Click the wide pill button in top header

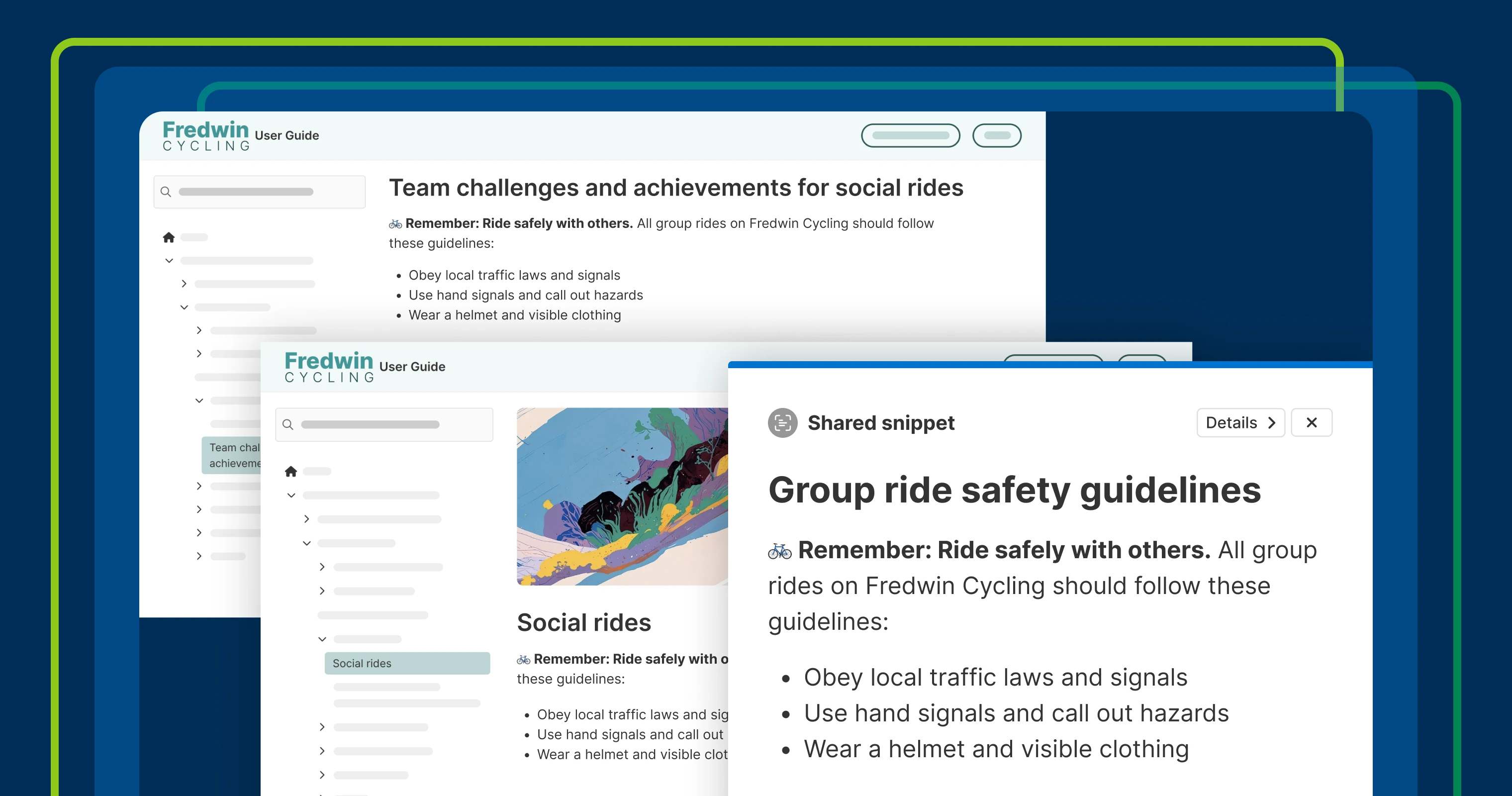click(x=910, y=136)
